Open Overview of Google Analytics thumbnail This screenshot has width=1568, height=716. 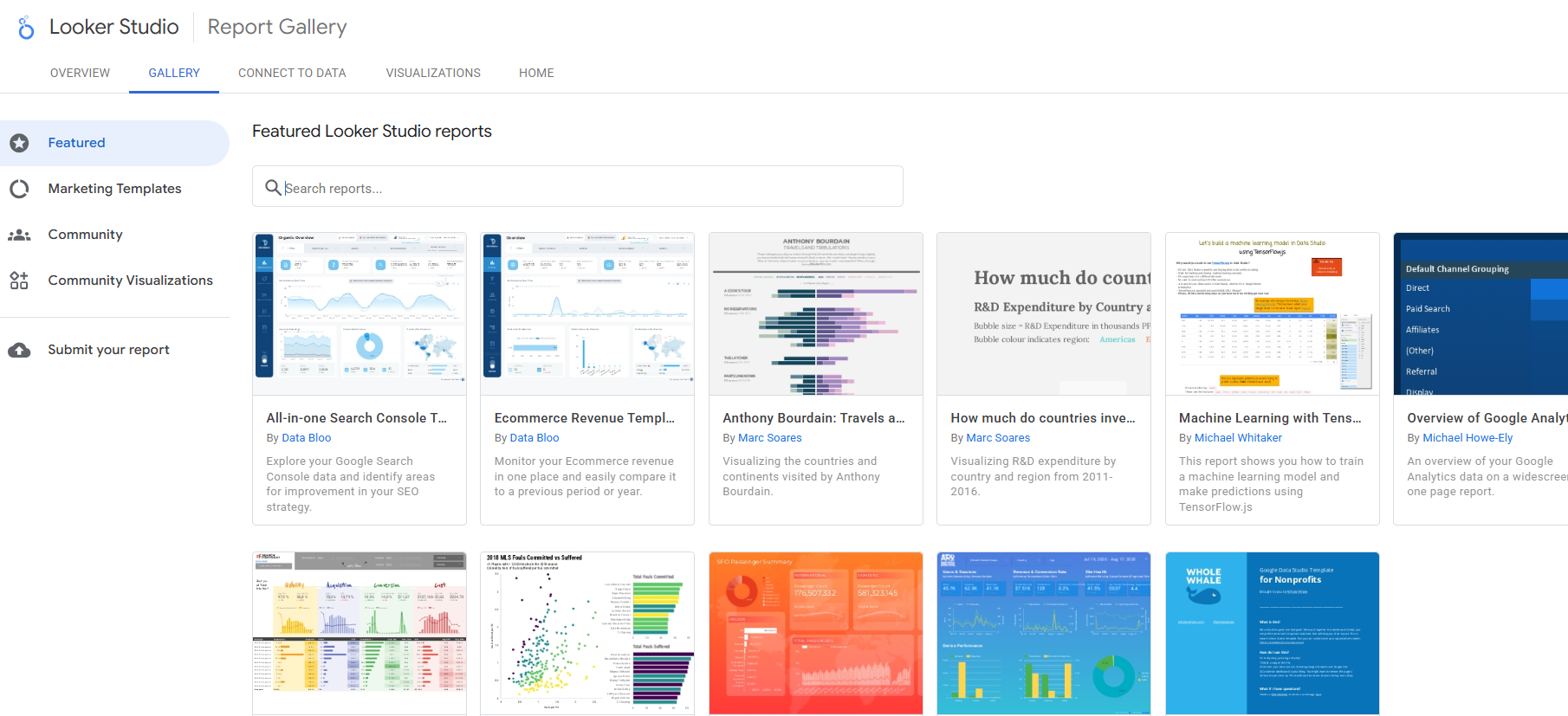[x=1481, y=314]
